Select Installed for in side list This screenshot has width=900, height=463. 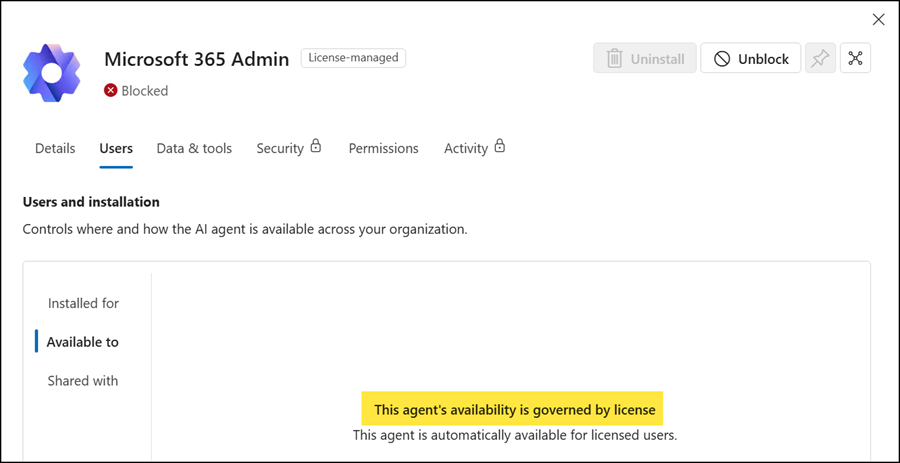83,304
